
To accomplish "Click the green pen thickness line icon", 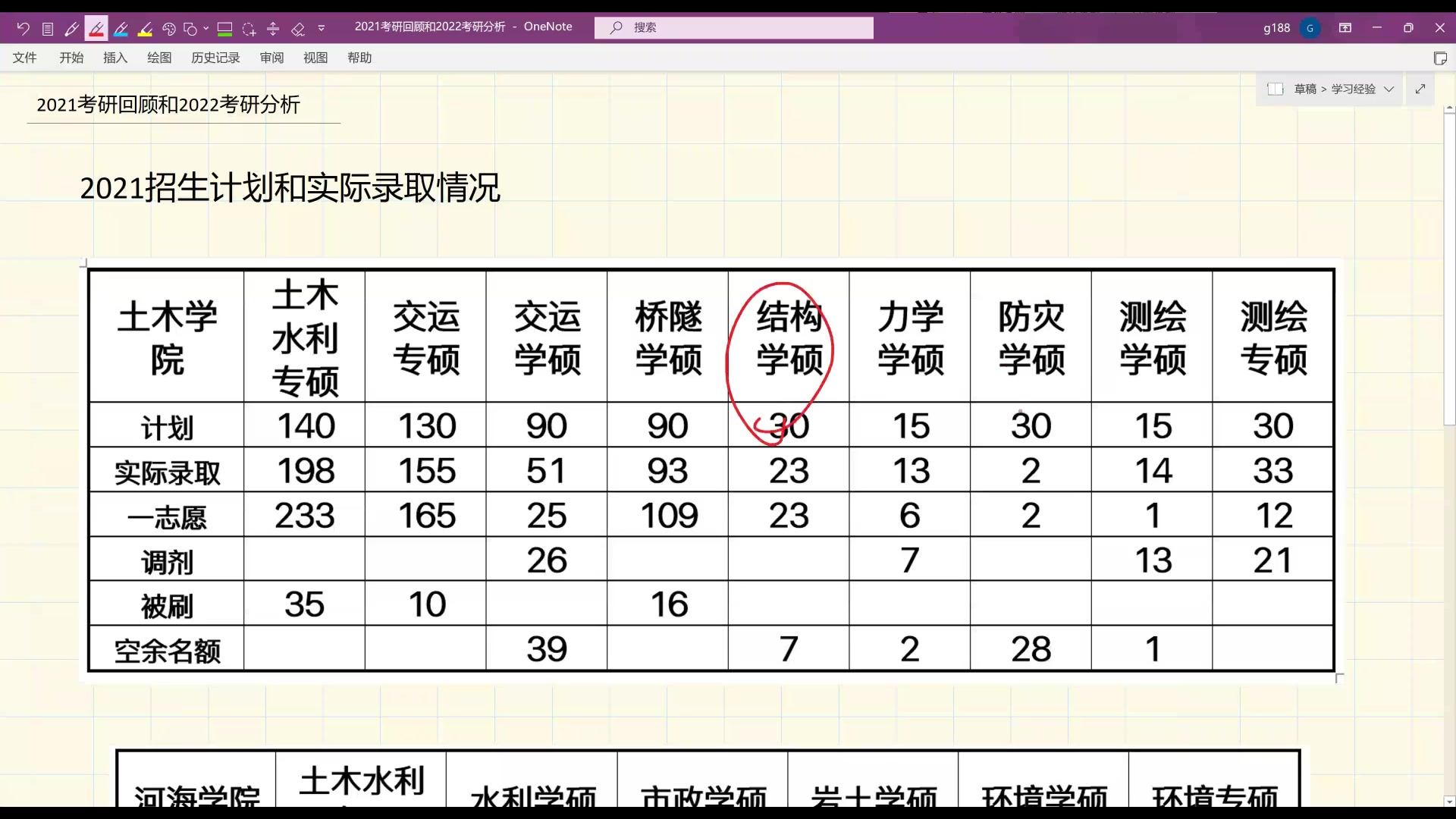I will 224,28.
